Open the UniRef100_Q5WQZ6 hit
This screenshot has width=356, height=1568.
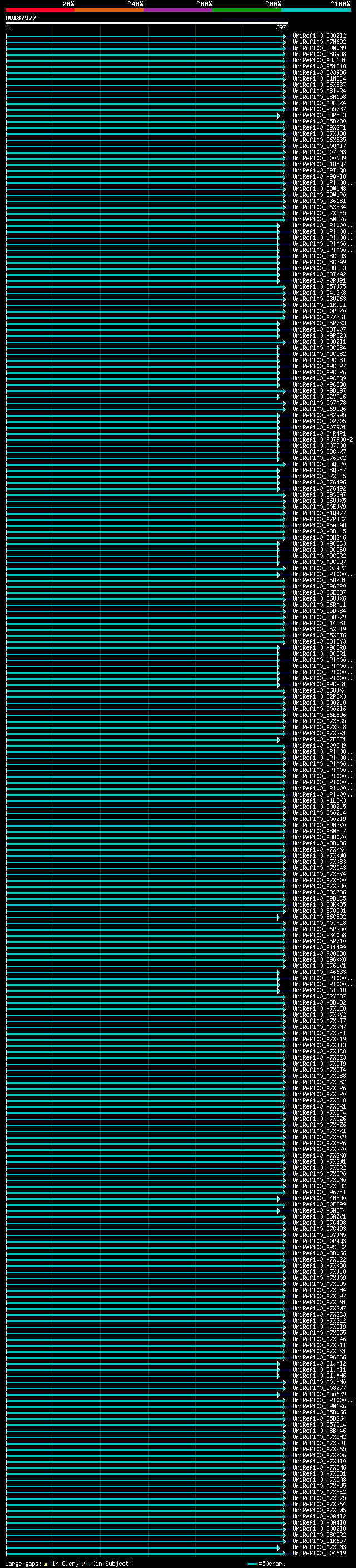click(x=319, y=219)
